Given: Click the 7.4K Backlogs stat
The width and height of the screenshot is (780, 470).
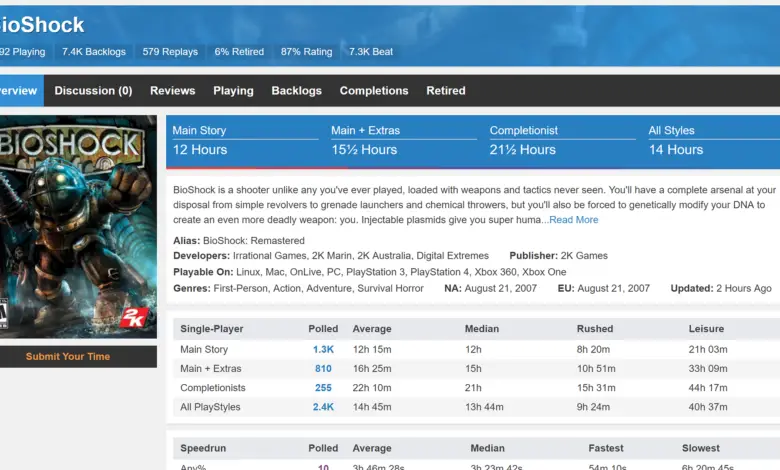Looking at the screenshot, I should (94, 52).
